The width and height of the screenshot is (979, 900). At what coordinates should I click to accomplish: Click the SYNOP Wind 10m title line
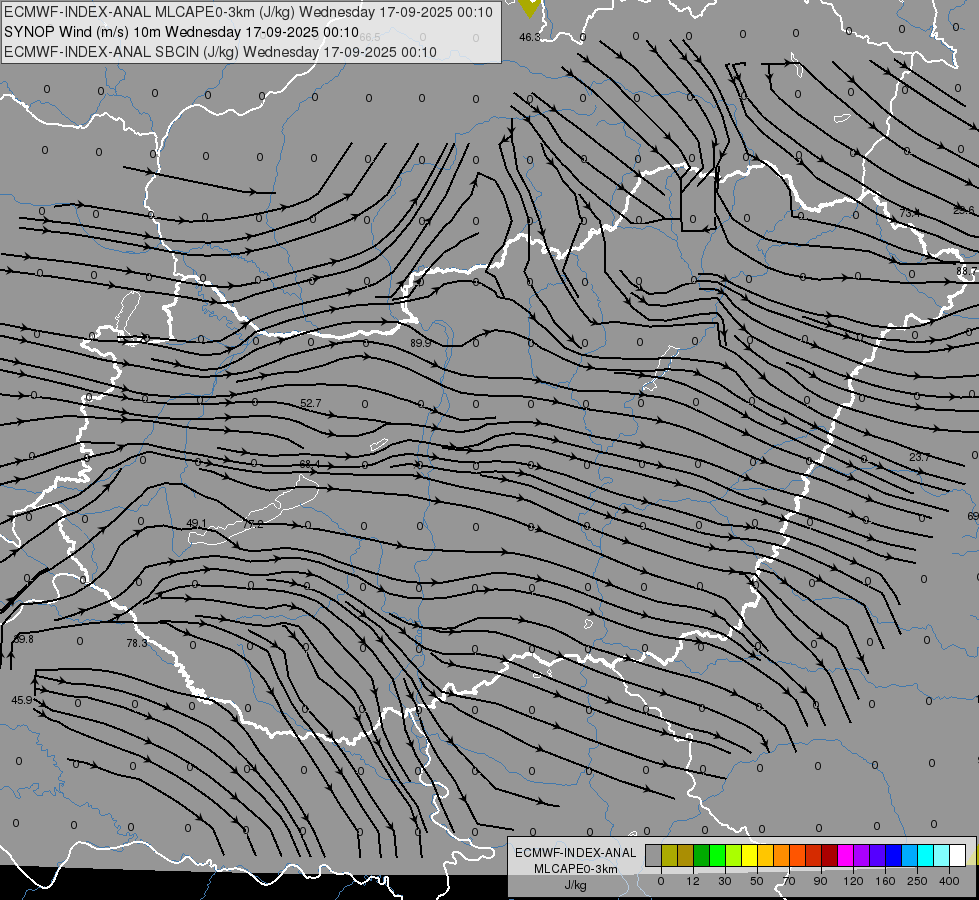[182, 32]
